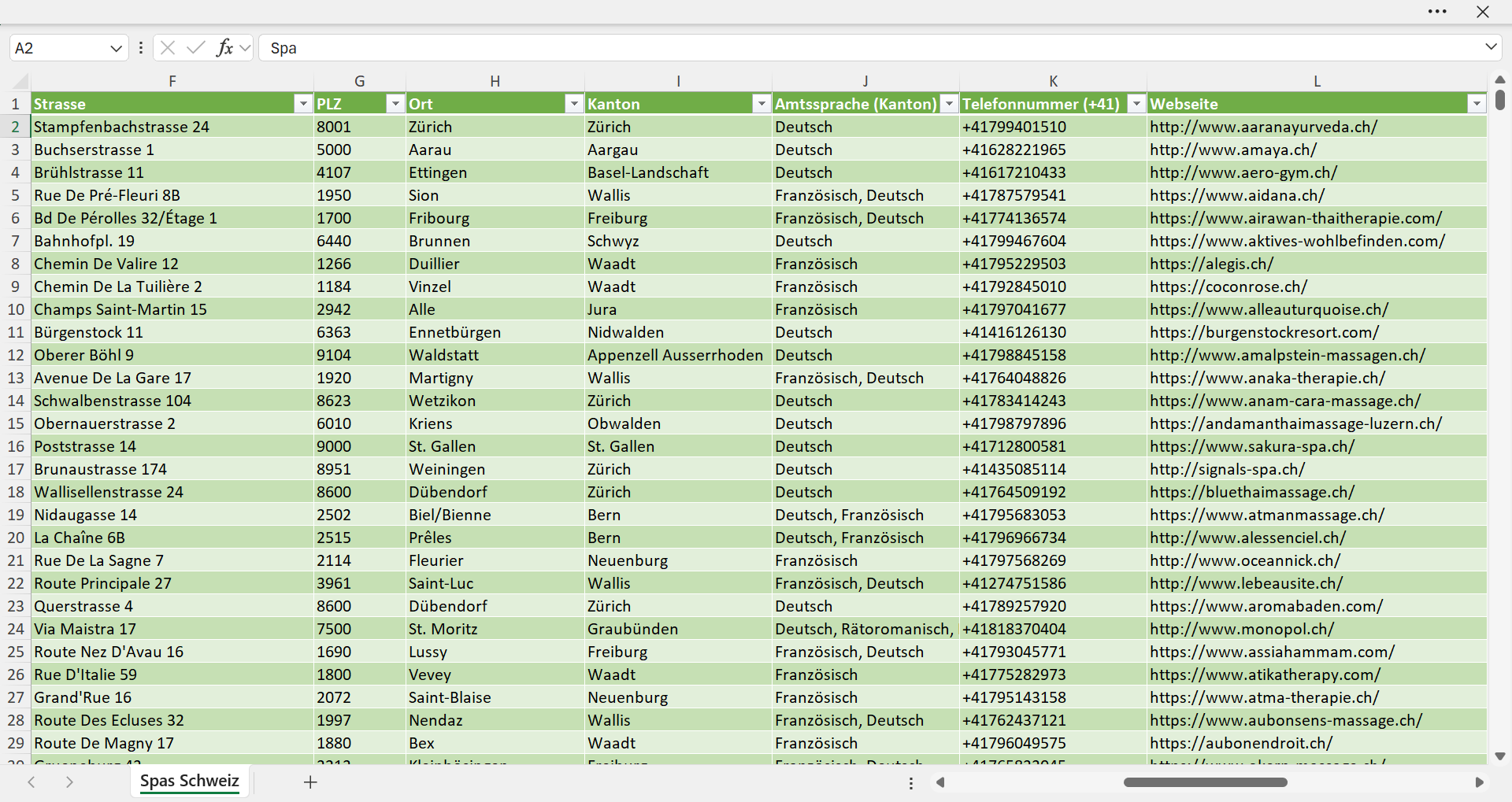This screenshot has height=802, width=1512.
Task: Select column L header
Action: [1317, 81]
